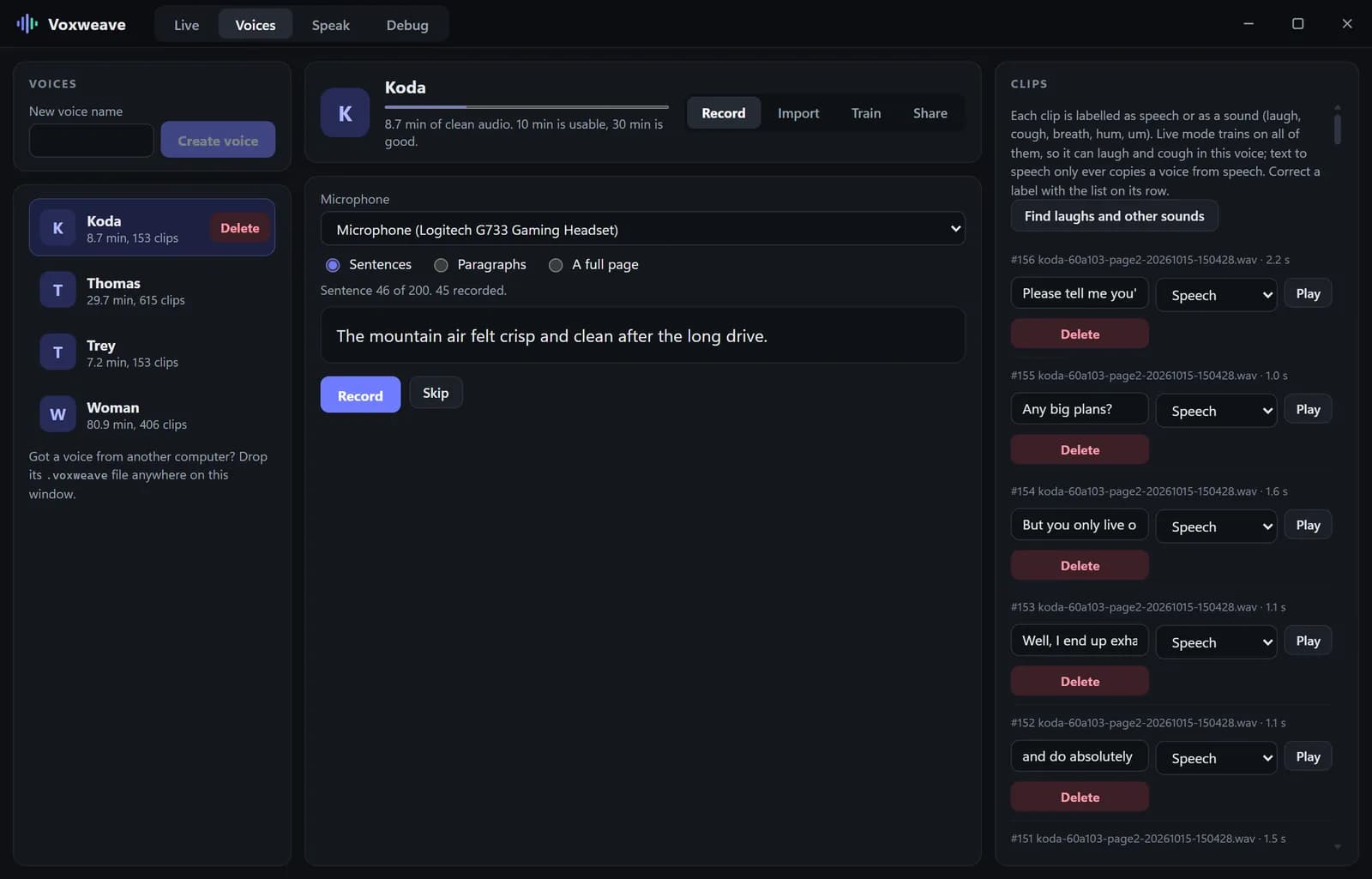Play clip #153
This screenshot has height=879, width=1372.
click(x=1308, y=641)
